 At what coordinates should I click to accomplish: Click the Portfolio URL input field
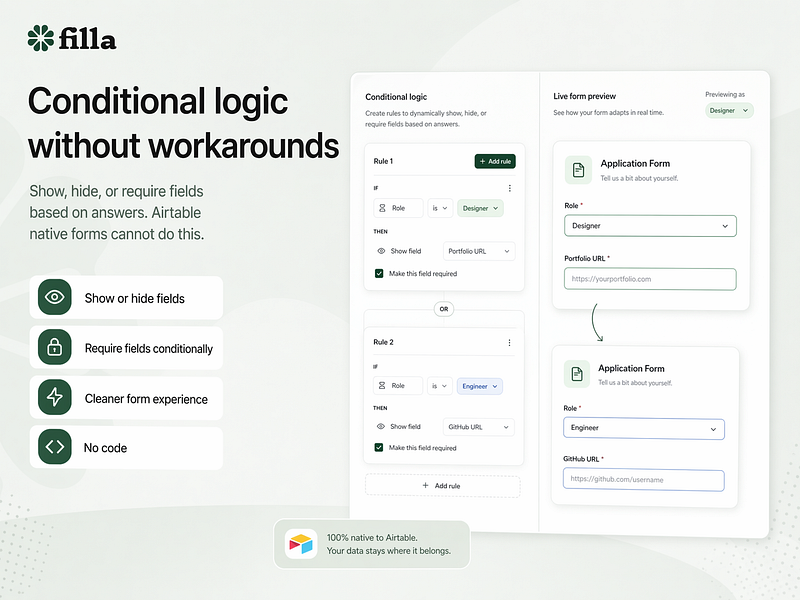tap(650, 279)
